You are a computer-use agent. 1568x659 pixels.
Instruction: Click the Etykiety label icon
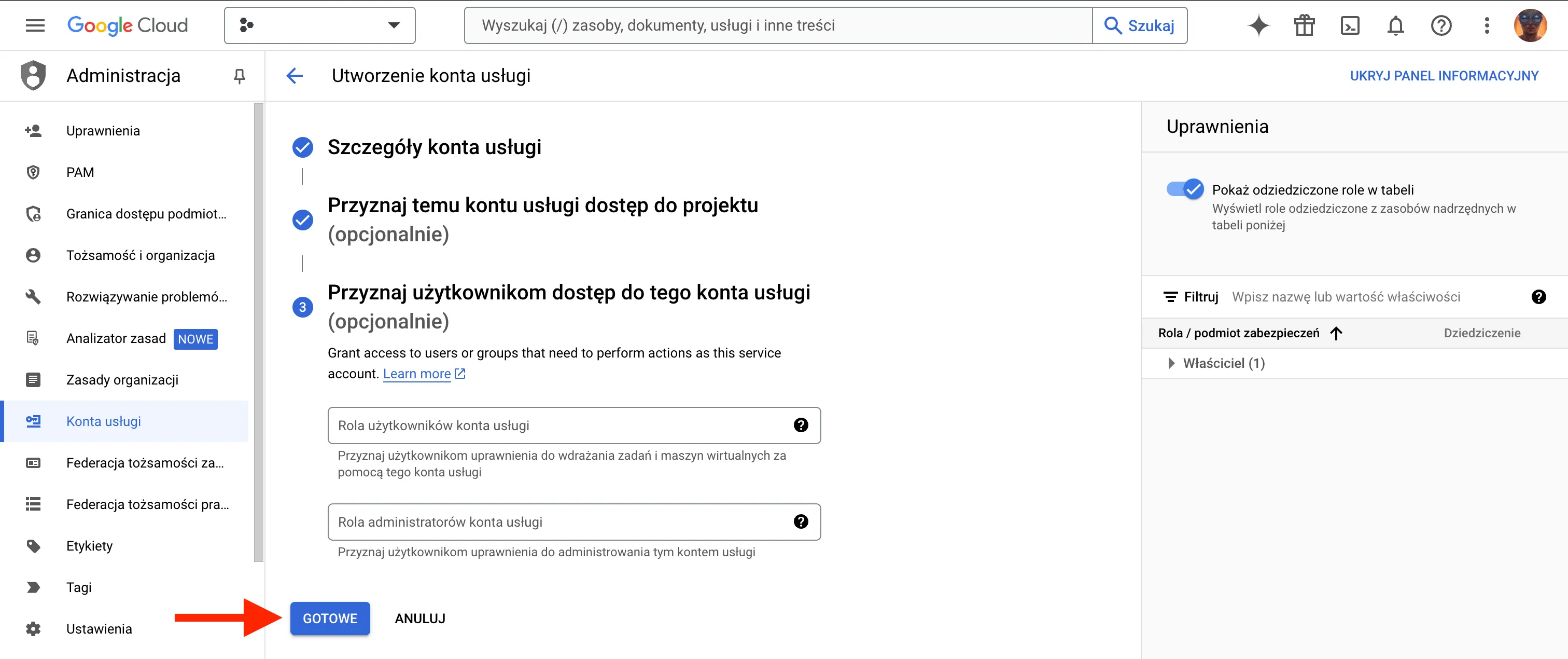pos(33,546)
